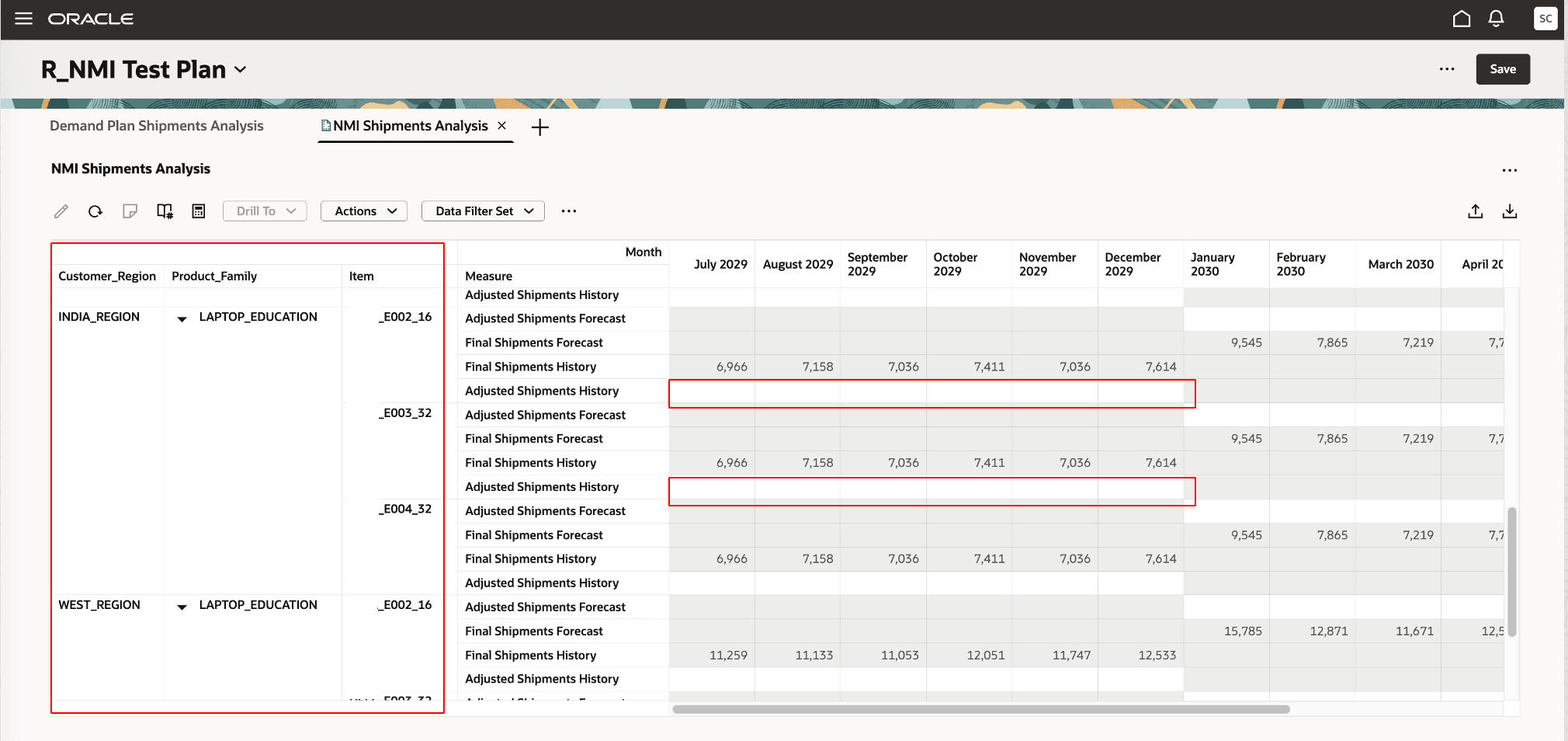Open the Drill To dropdown
The image size is (1568, 741).
pyautogui.click(x=265, y=211)
